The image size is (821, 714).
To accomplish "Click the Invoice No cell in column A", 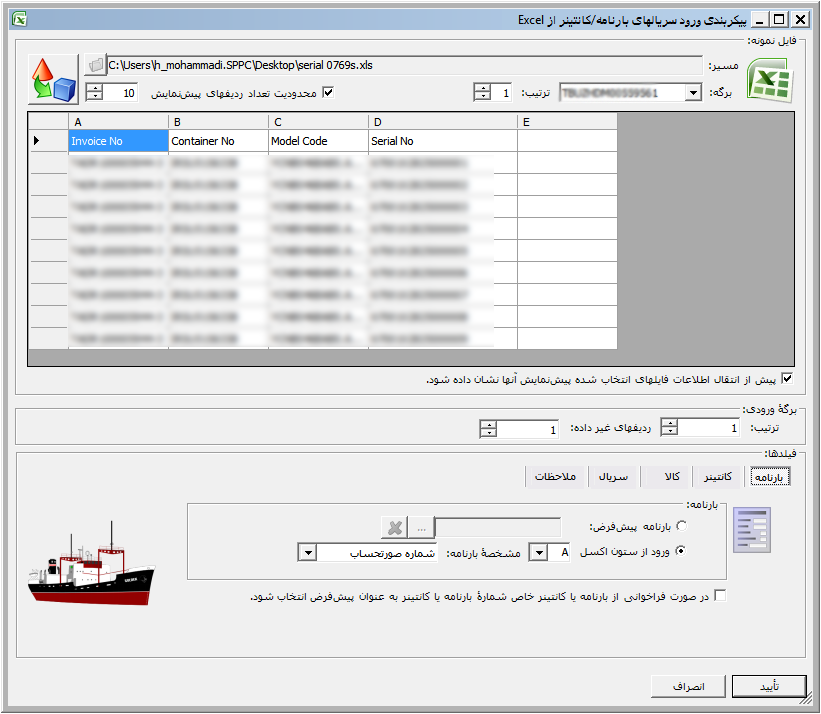I will [x=118, y=141].
